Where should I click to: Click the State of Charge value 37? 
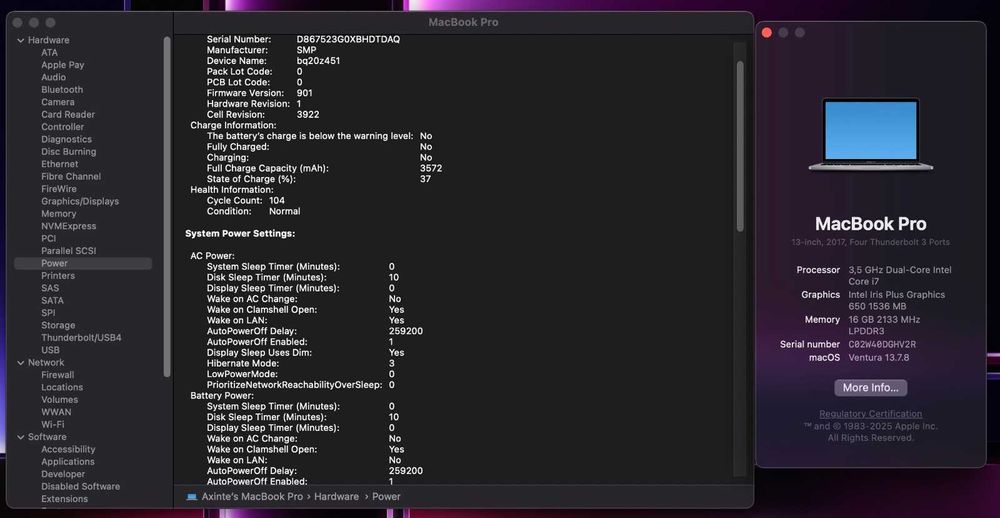tap(425, 179)
